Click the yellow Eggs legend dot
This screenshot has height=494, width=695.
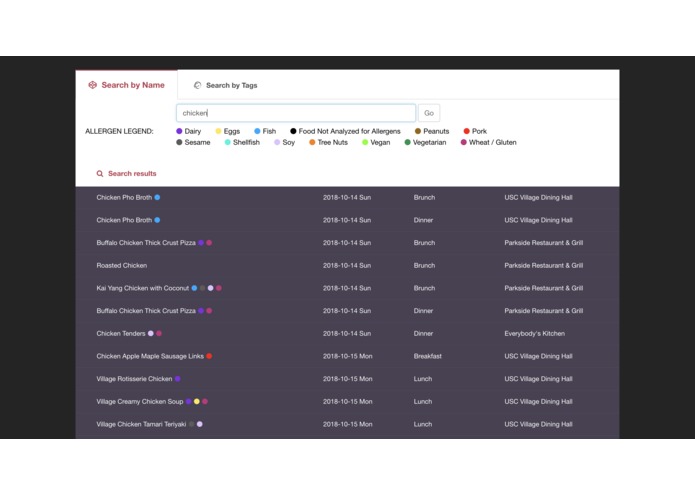click(218, 131)
